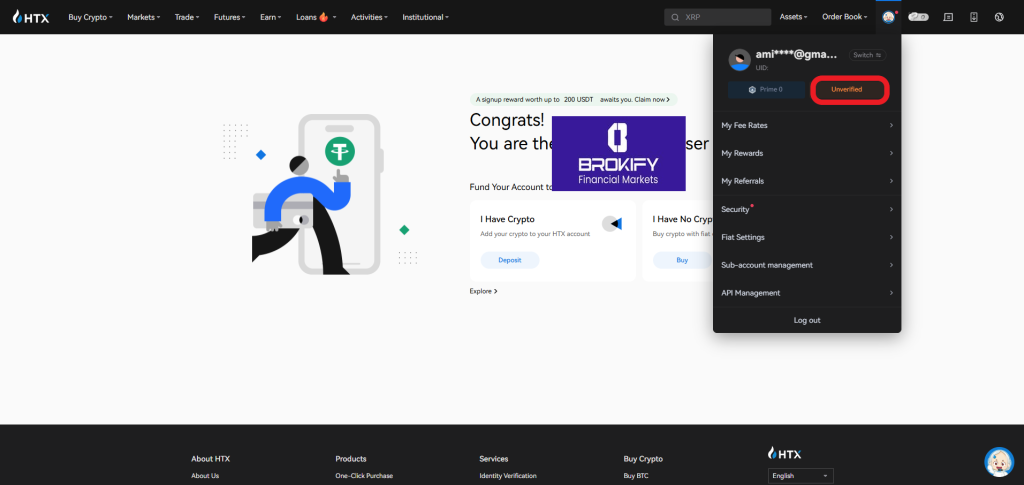Click the globe language icon
The image size is (1024, 485).
tap(999, 17)
